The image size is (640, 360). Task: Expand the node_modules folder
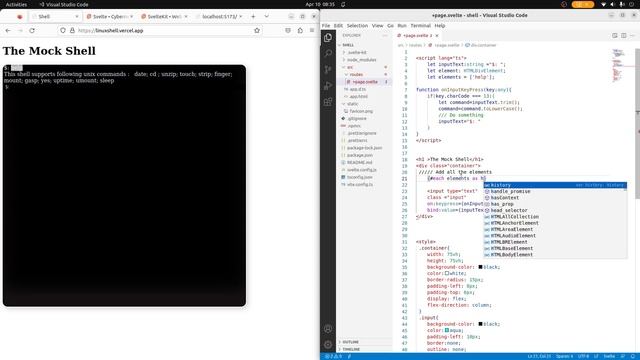(362, 60)
